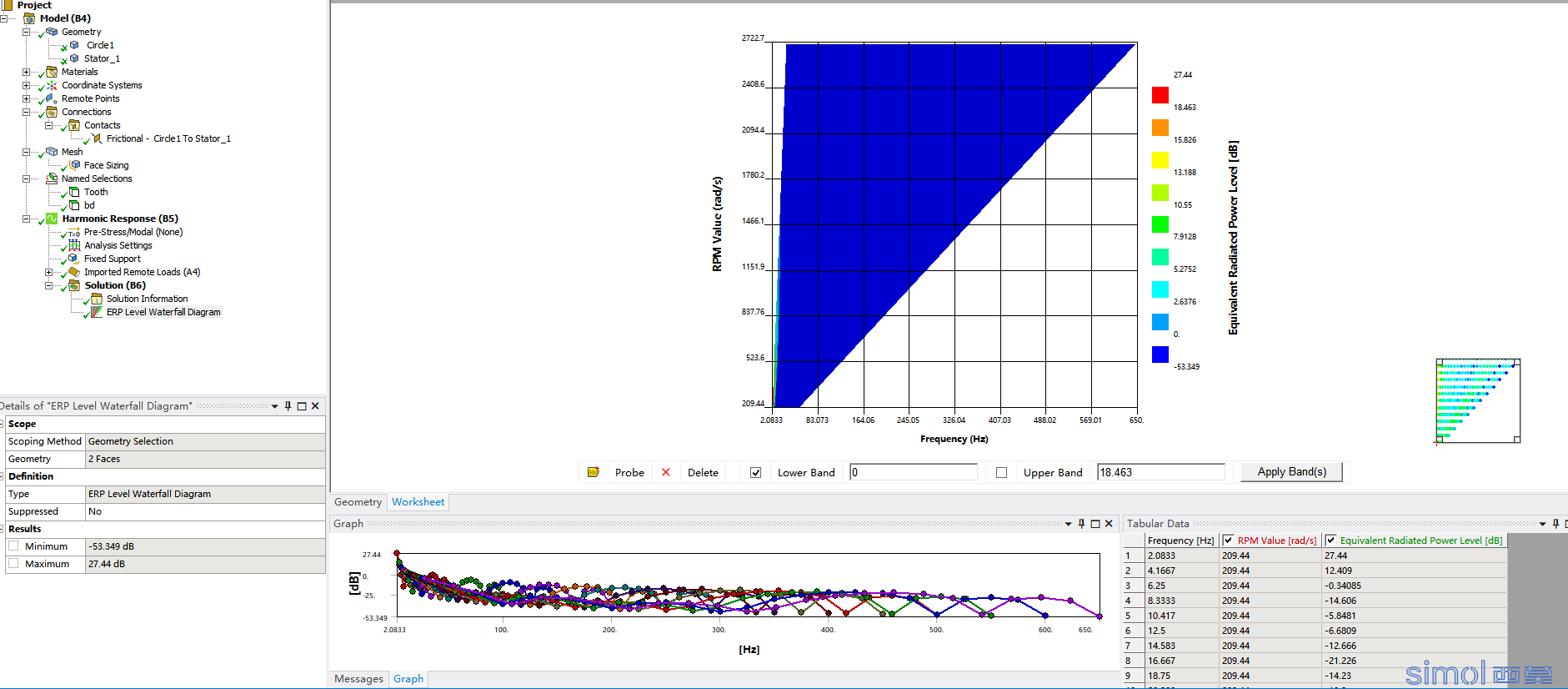Viewport: 1568px width, 689px height.
Task: Select the Remote Points icon
Action: click(52, 98)
